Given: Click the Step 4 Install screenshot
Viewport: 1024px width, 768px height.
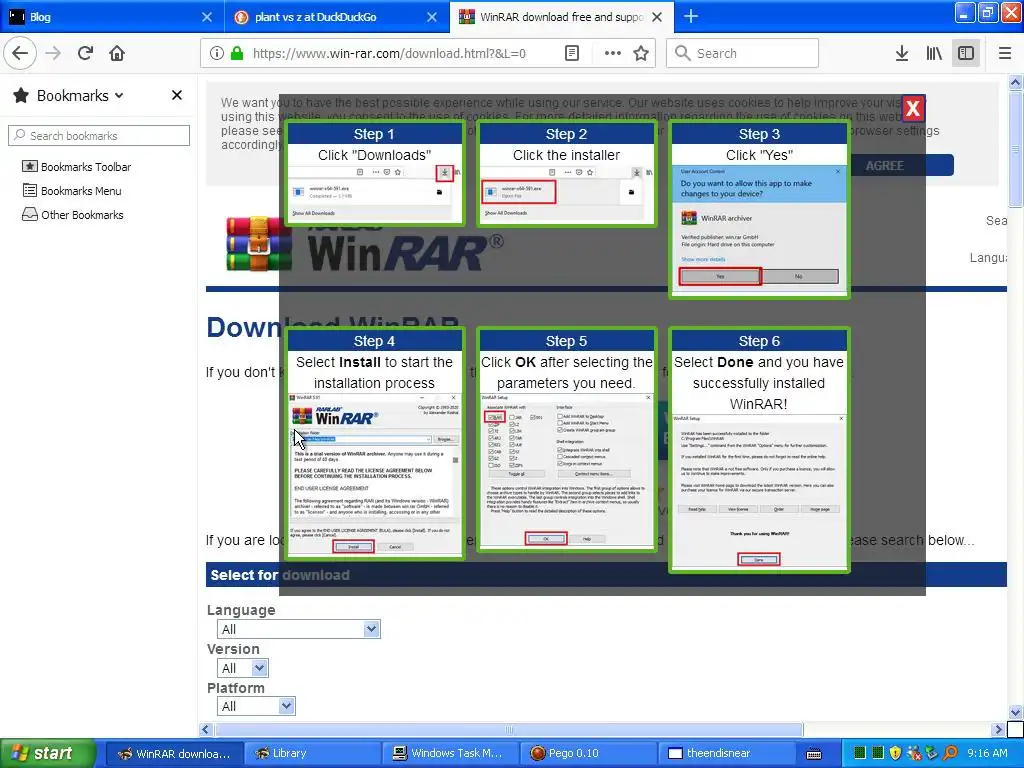Looking at the screenshot, I should coord(375,444).
